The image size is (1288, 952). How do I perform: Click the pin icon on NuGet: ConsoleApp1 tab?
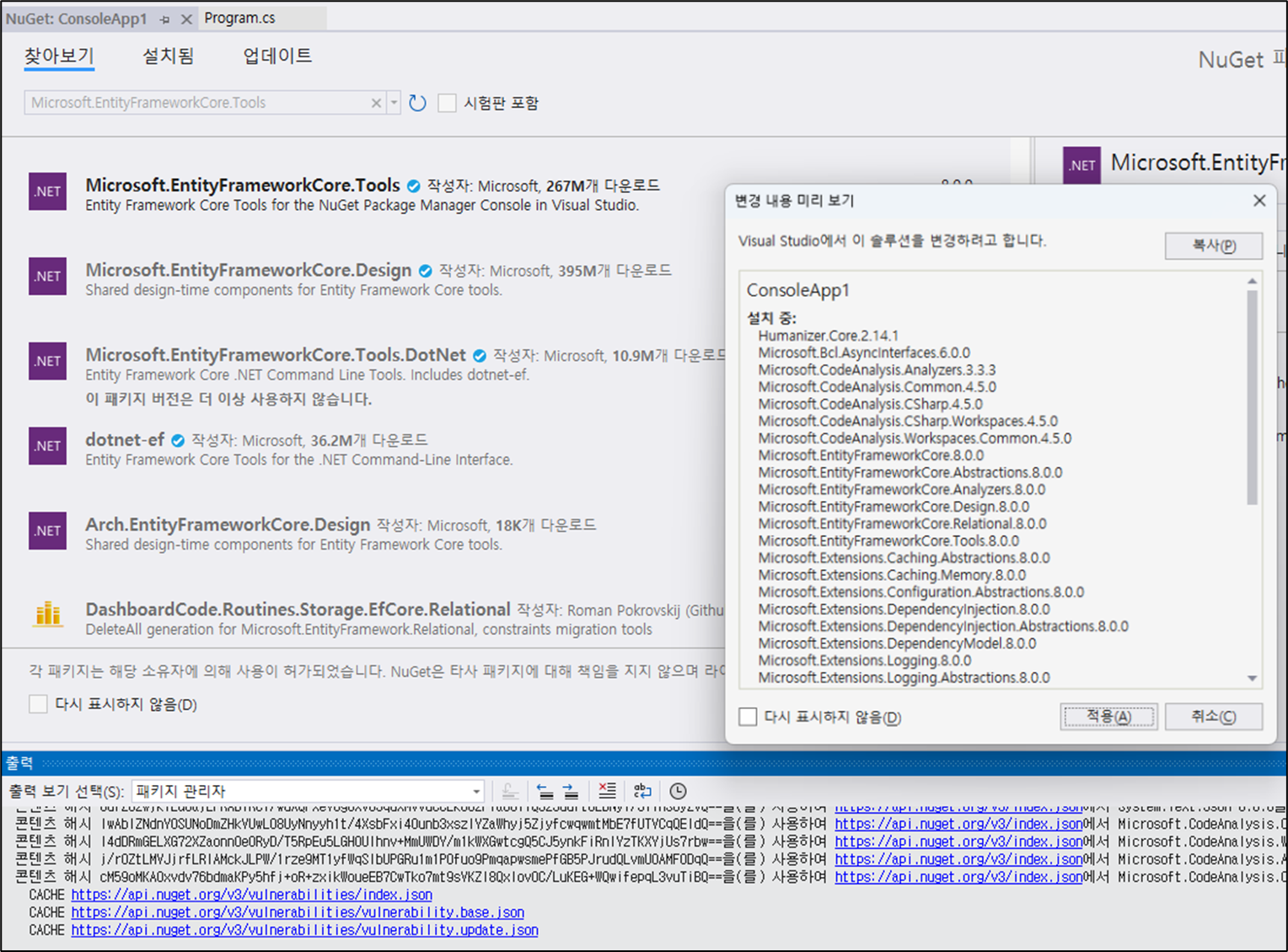[x=164, y=19]
